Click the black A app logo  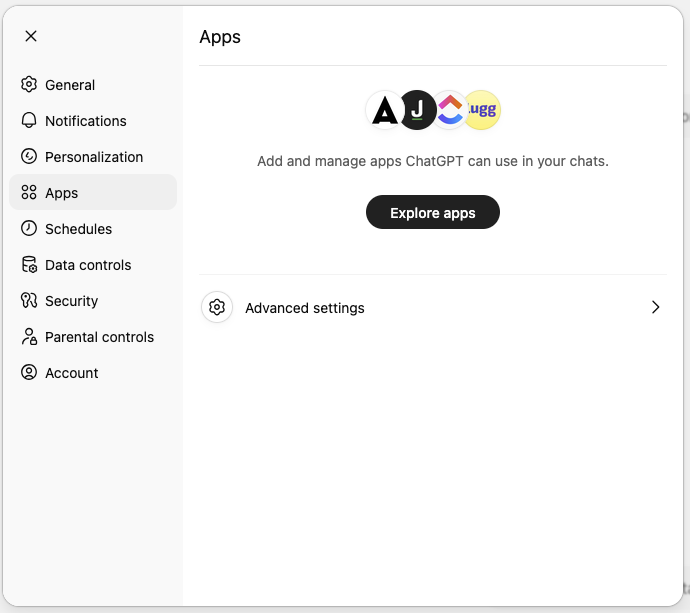(385, 110)
